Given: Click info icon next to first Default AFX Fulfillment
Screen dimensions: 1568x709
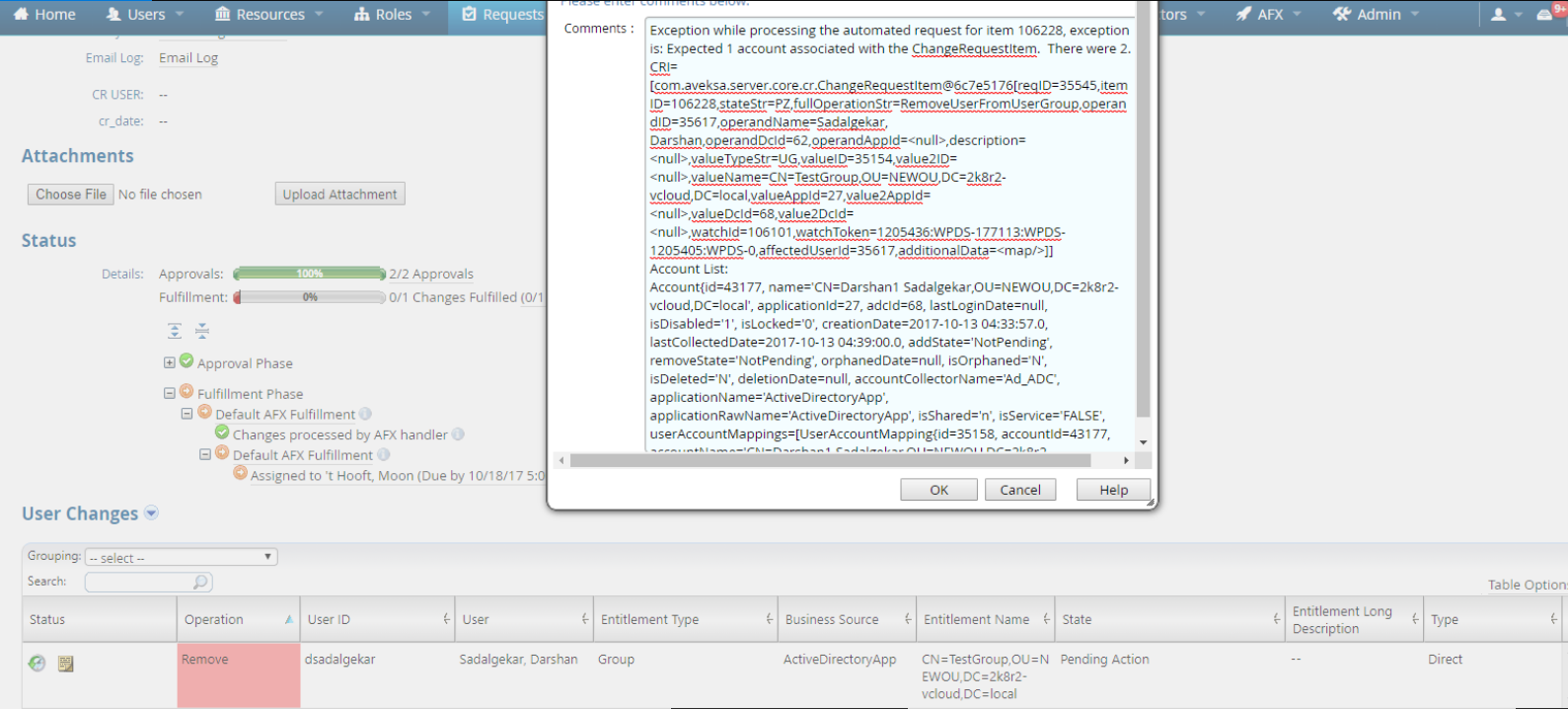Looking at the screenshot, I should (365, 414).
